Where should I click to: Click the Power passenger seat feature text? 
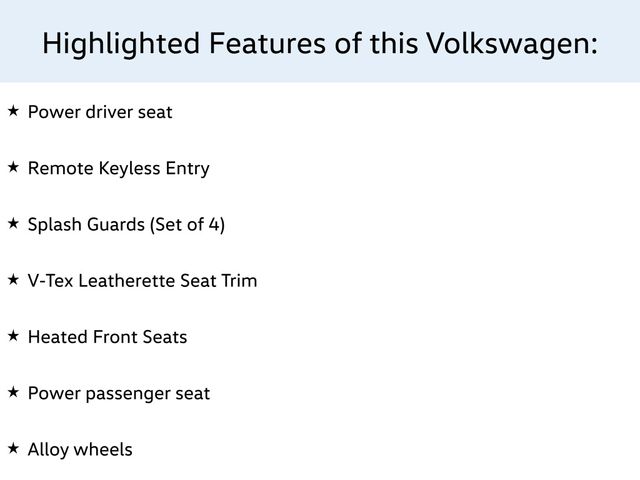coord(118,394)
